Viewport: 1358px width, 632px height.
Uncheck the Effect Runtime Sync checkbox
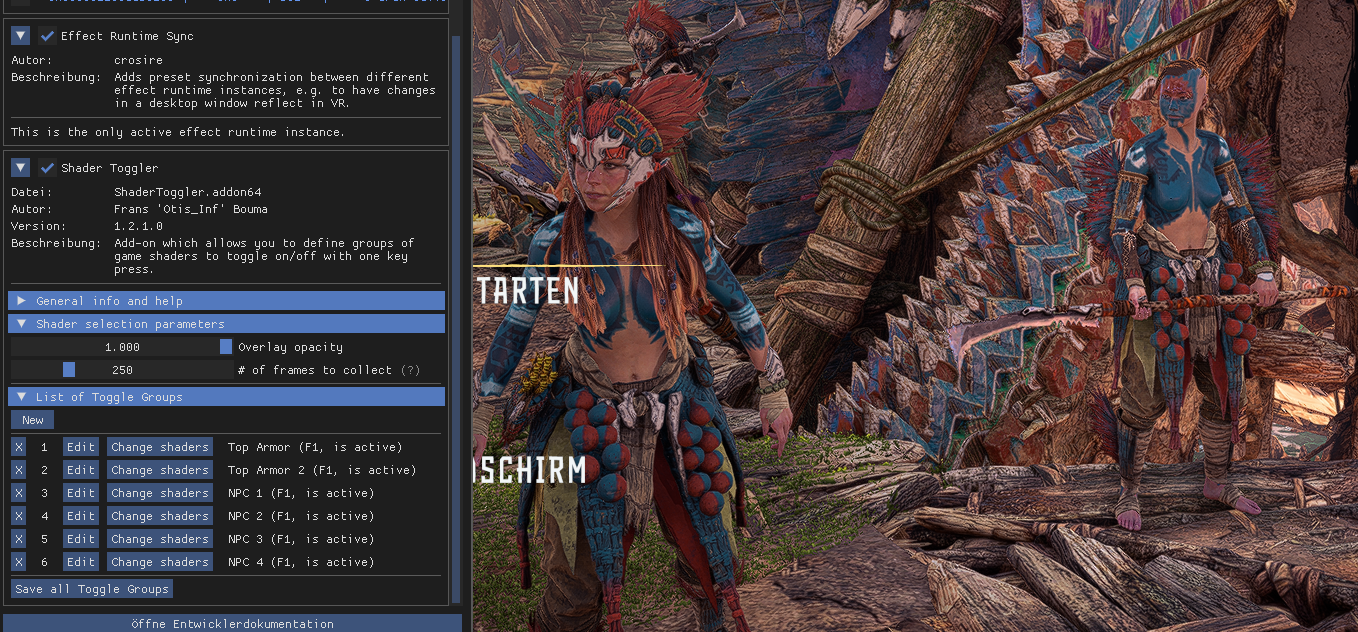pos(47,36)
